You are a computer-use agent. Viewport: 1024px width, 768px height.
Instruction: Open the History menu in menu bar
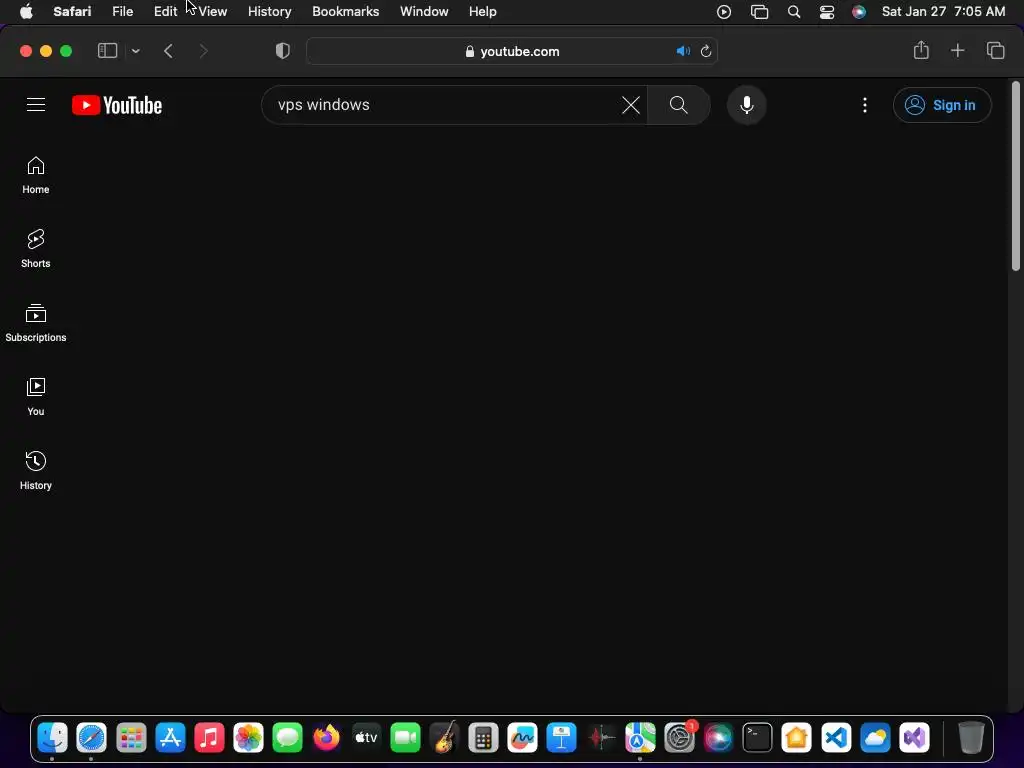(270, 12)
